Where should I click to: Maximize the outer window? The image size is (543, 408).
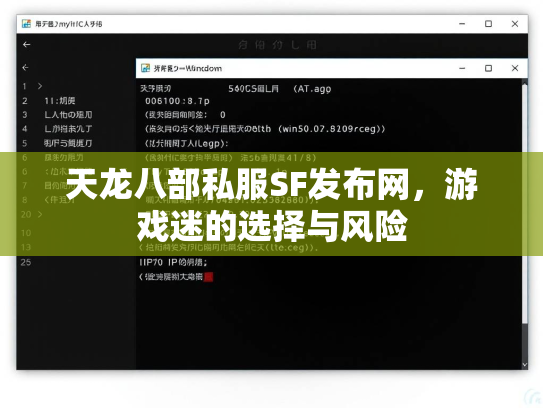tap(488, 24)
